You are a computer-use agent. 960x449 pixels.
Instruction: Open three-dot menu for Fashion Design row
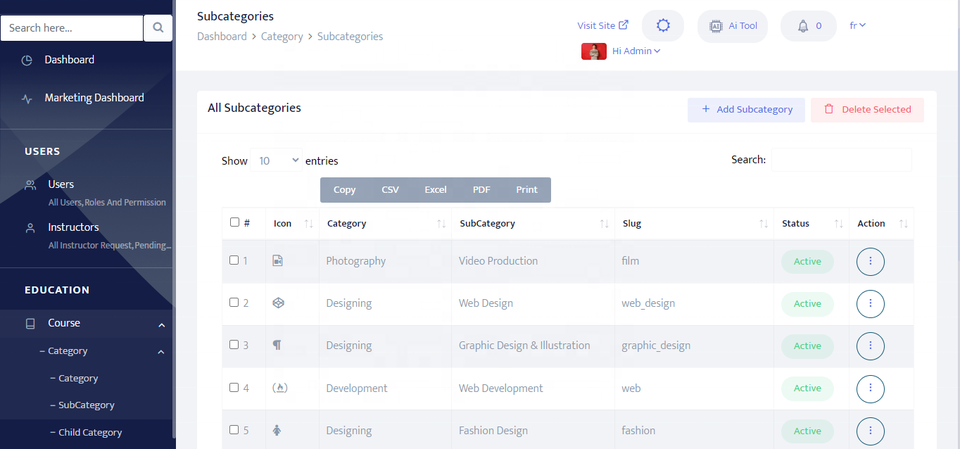[x=870, y=430]
